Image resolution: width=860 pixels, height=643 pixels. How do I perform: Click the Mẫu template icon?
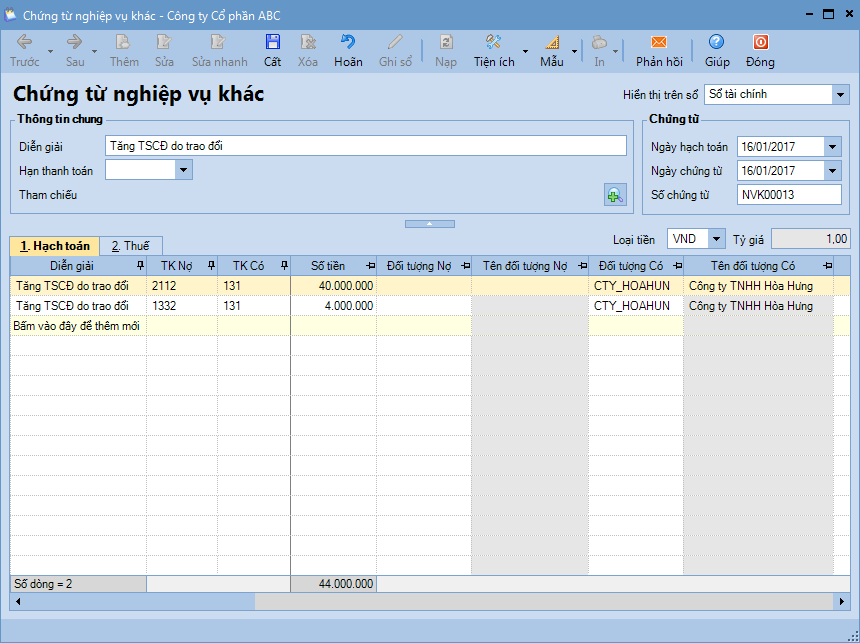552,43
